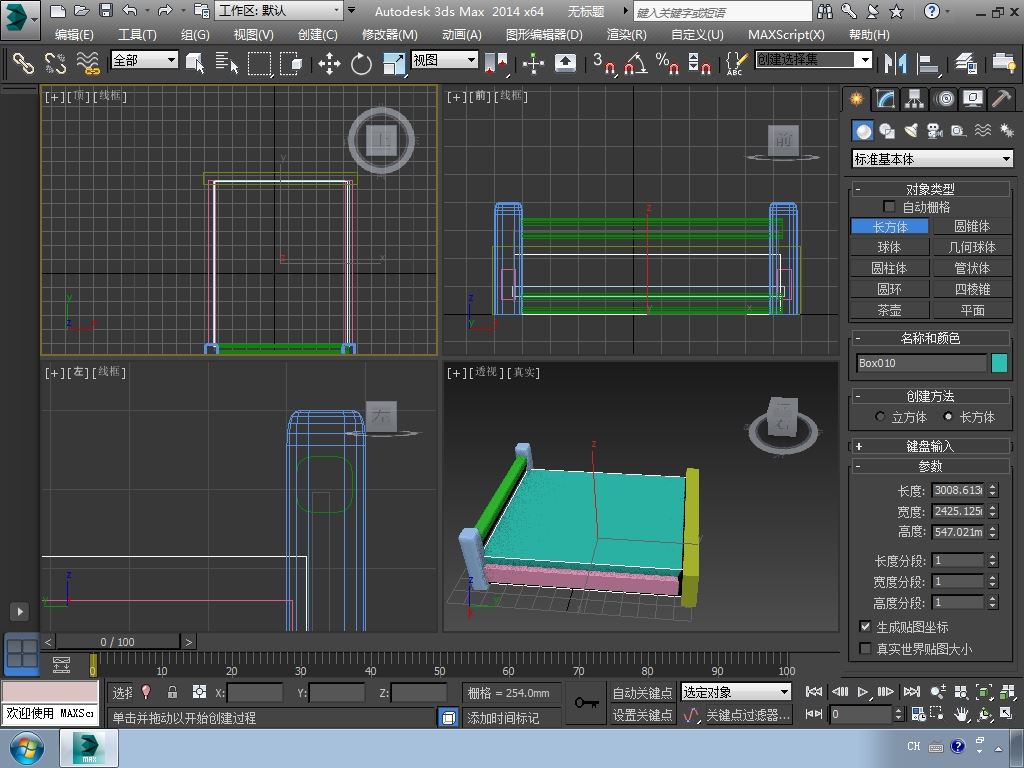The height and width of the screenshot is (768, 1024).
Task: Open Select by Name list tool
Action: [x=227, y=63]
